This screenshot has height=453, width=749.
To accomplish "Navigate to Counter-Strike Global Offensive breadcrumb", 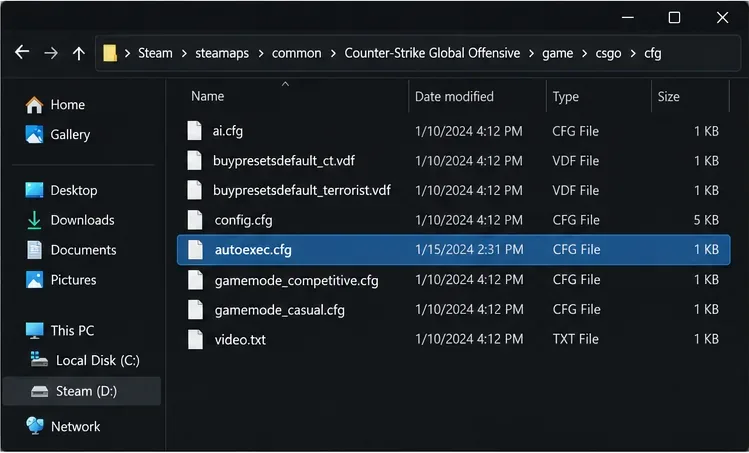I will [432, 53].
